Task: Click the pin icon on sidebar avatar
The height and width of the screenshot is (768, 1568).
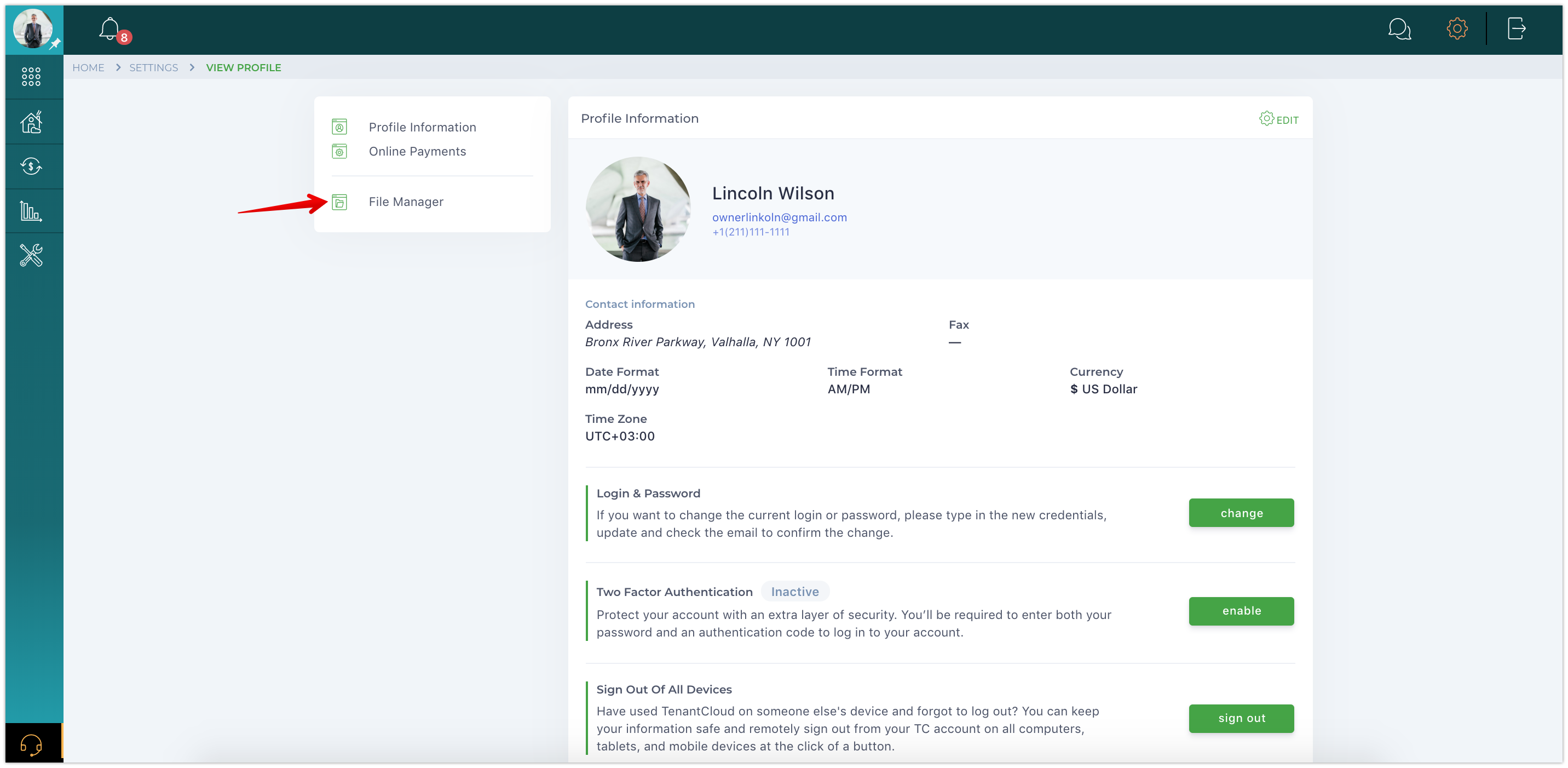Action: 55,44
